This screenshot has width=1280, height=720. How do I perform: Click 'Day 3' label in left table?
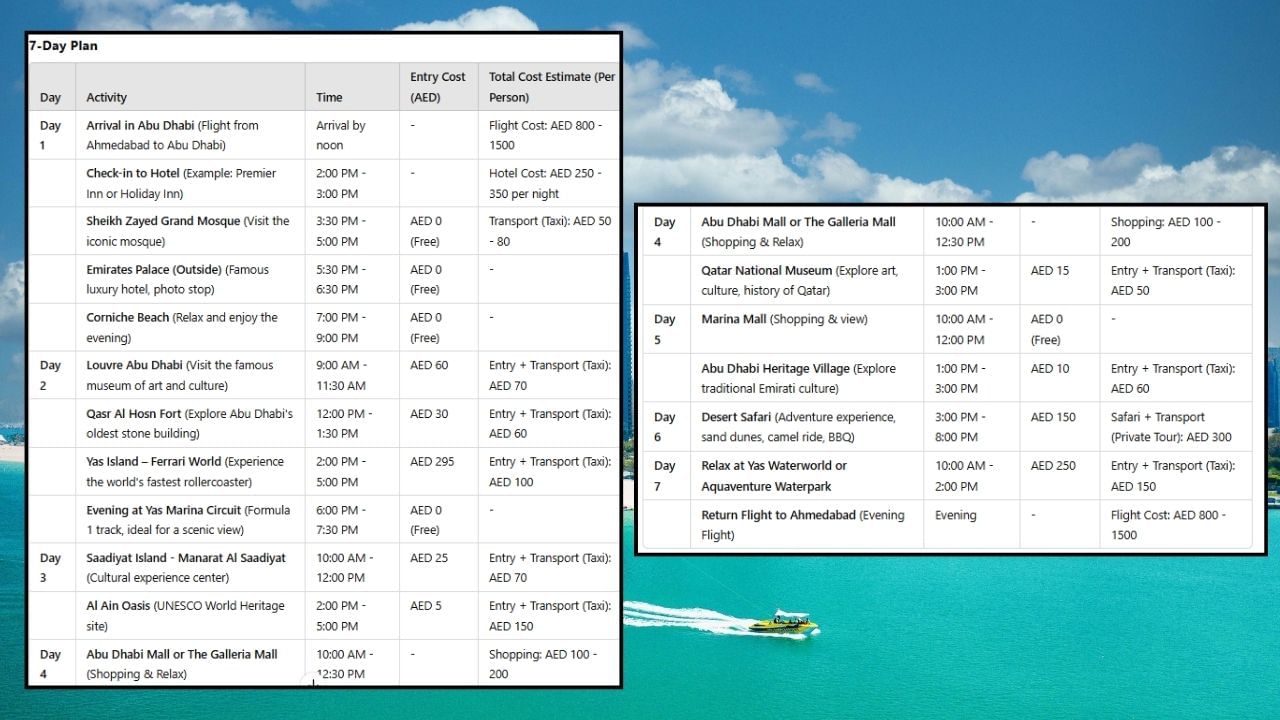50,567
